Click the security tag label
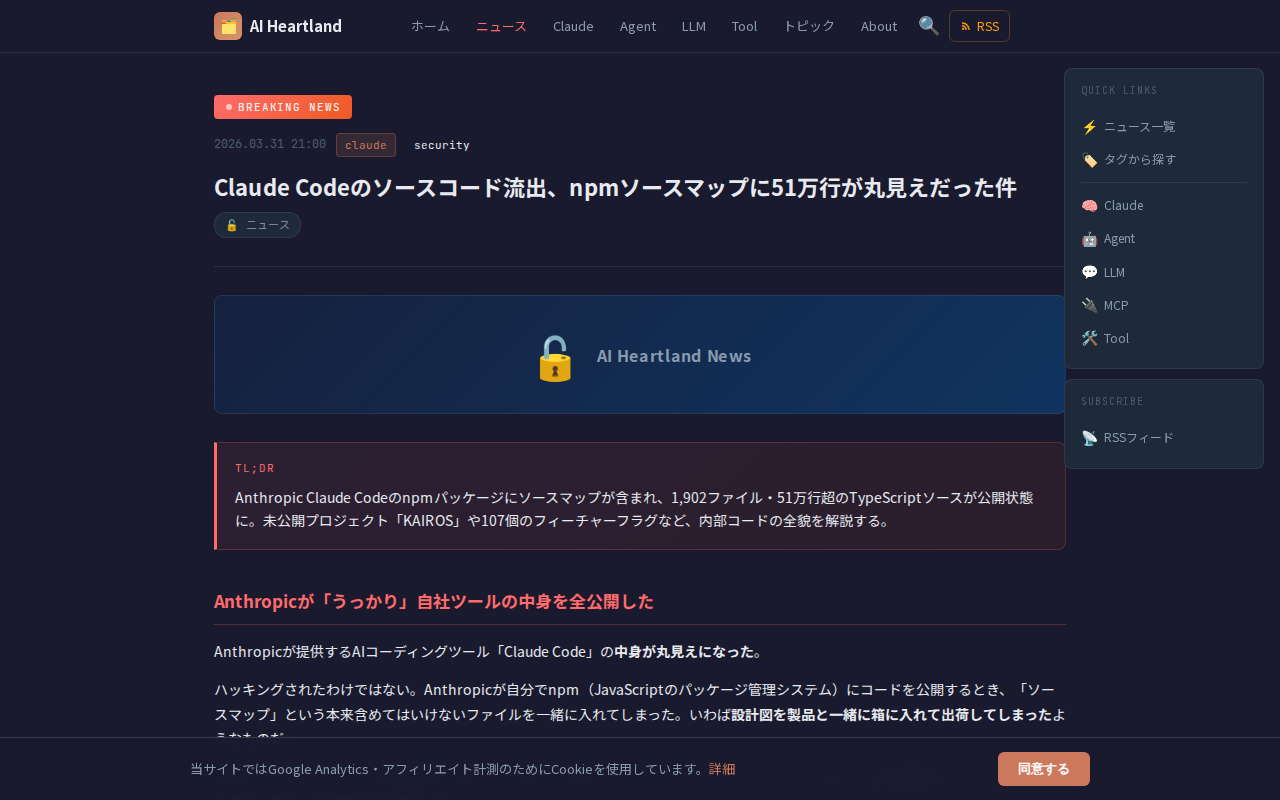1280x800 pixels. [442, 145]
